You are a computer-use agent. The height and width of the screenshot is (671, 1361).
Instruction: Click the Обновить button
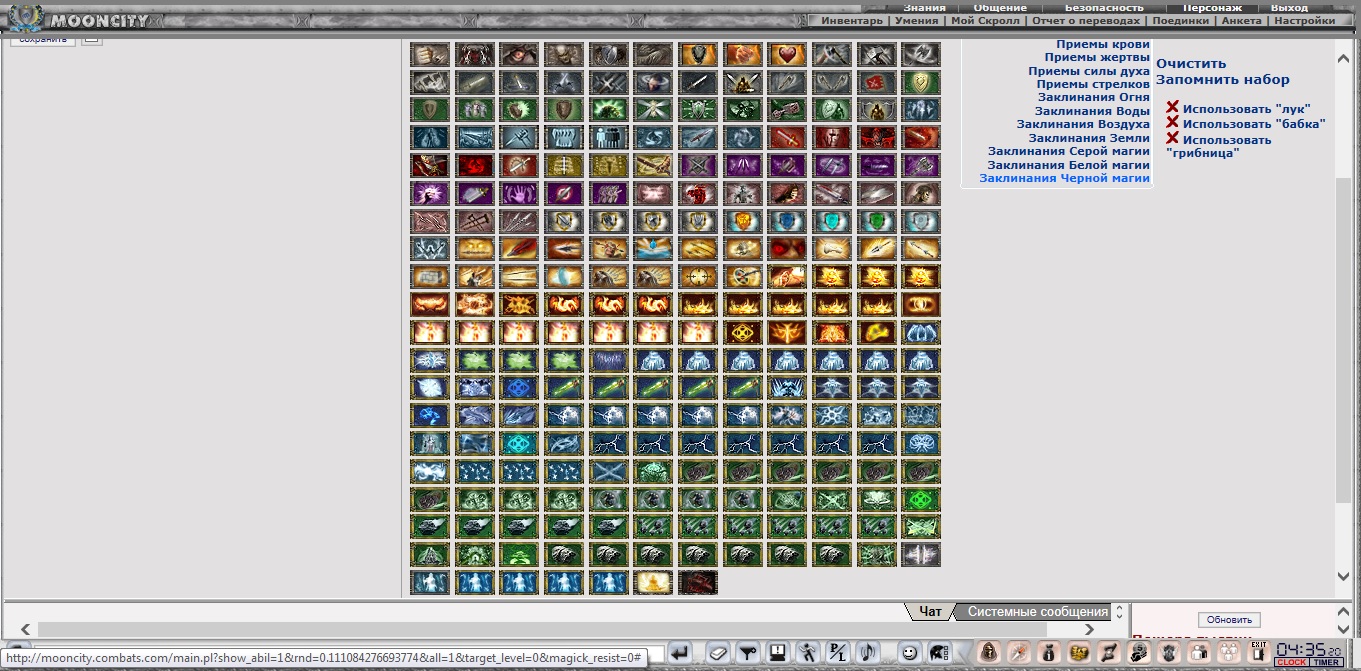(1230, 620)
